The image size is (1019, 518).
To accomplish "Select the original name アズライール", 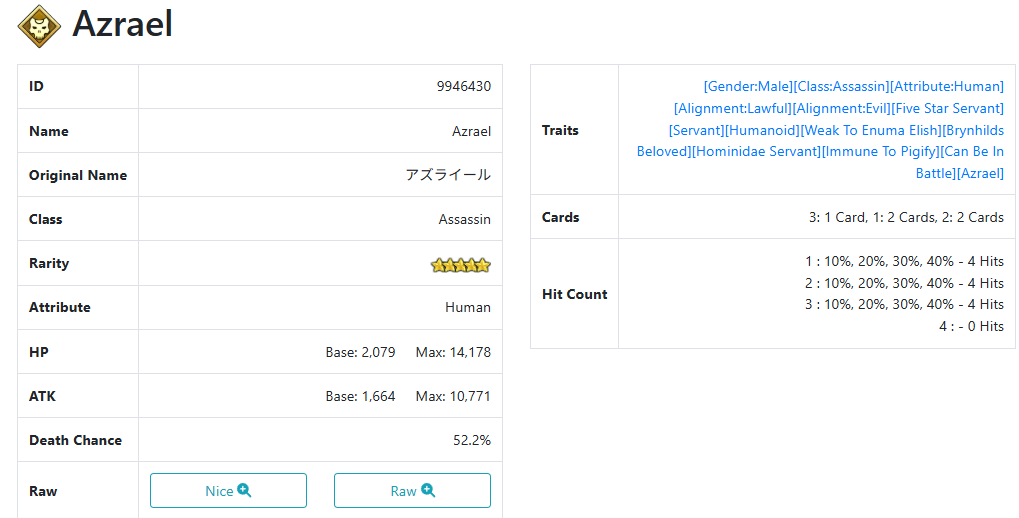I will point(448,175).
